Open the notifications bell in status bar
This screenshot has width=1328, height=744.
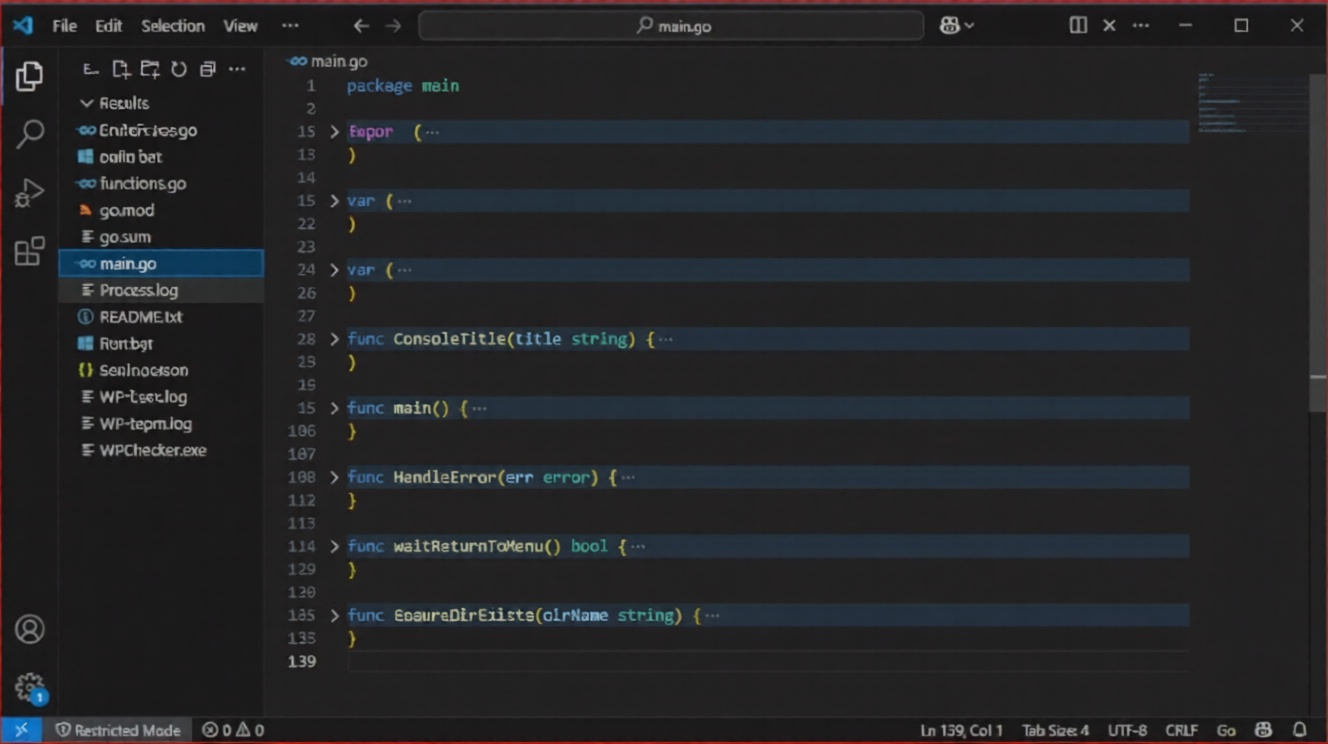(x=1300, y=730)
